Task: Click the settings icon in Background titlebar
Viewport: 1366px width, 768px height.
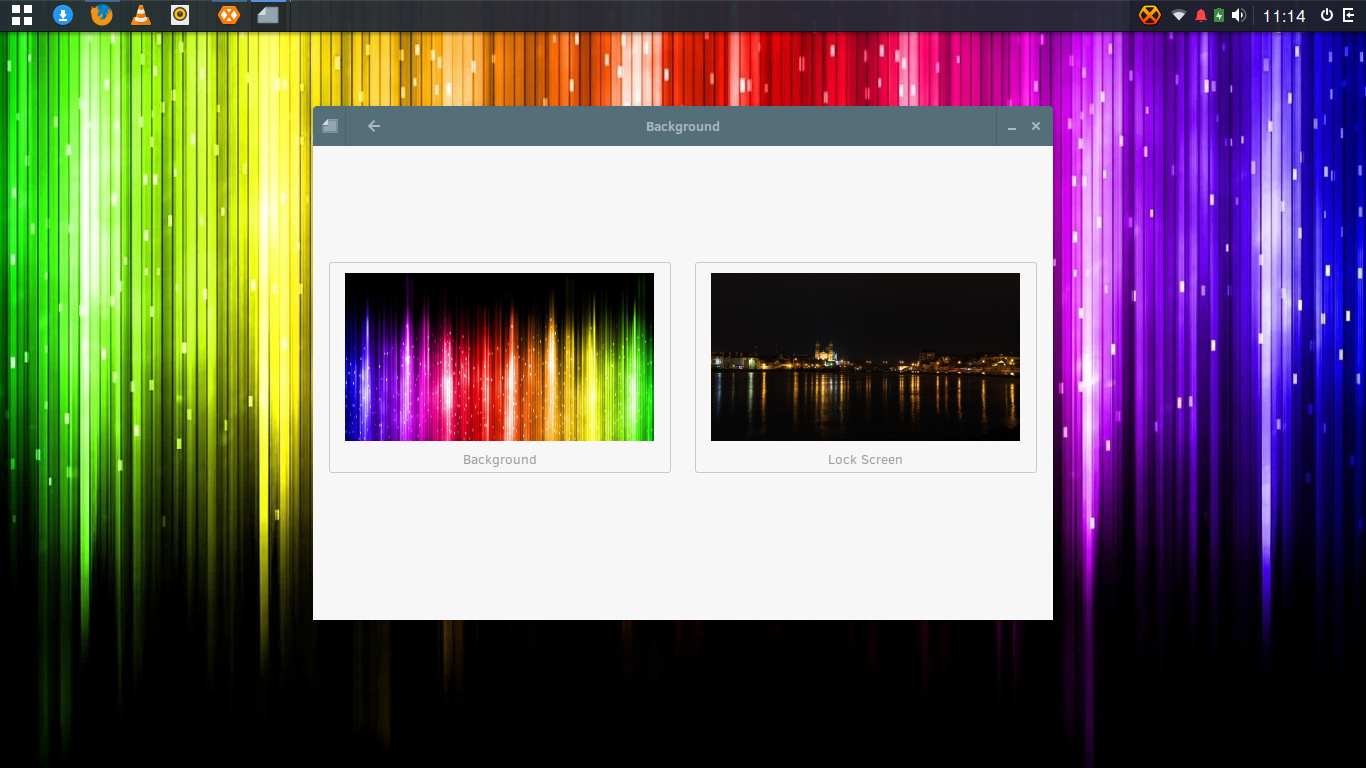Action: pyautogui.click(x=330, y=126)
